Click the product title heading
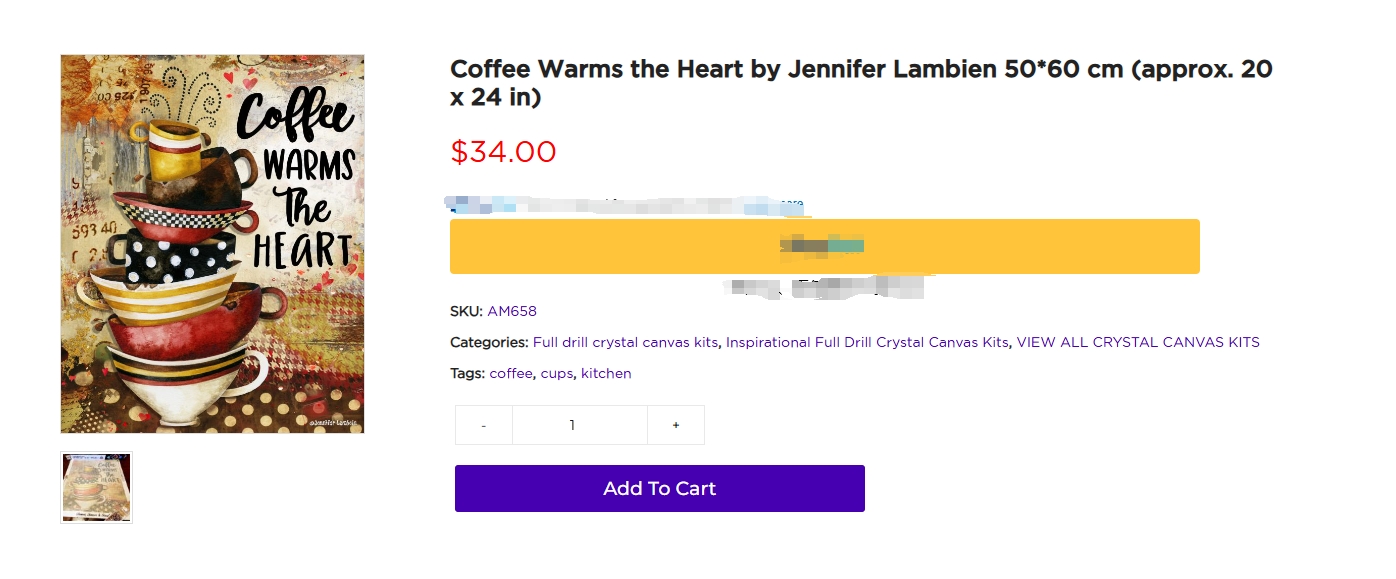Viewport: 1396px width, 579px height. click(x=861, y=83)
